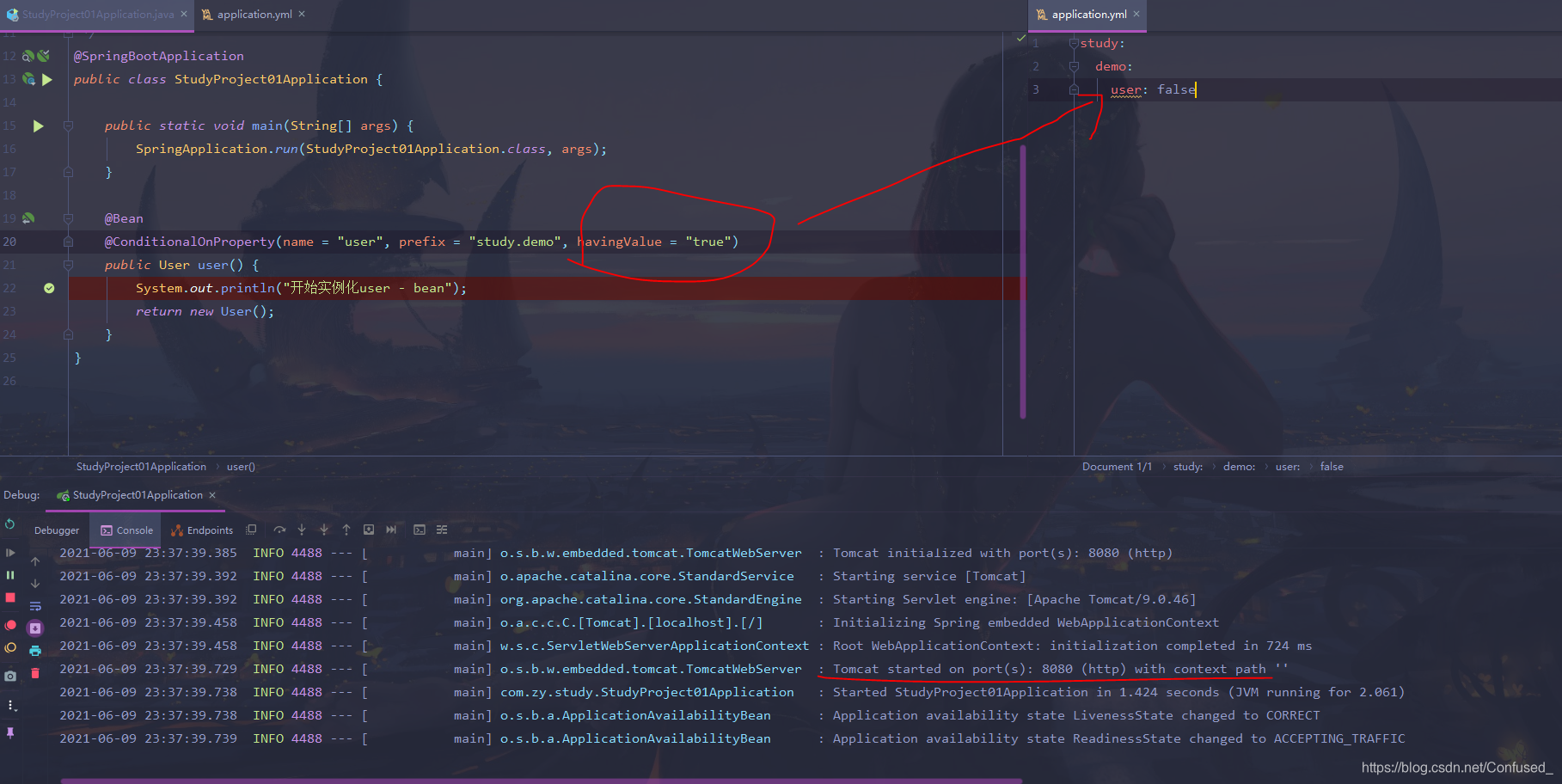
Task: Close the right-pane application.yml tab
Action: click(1136, 14)
